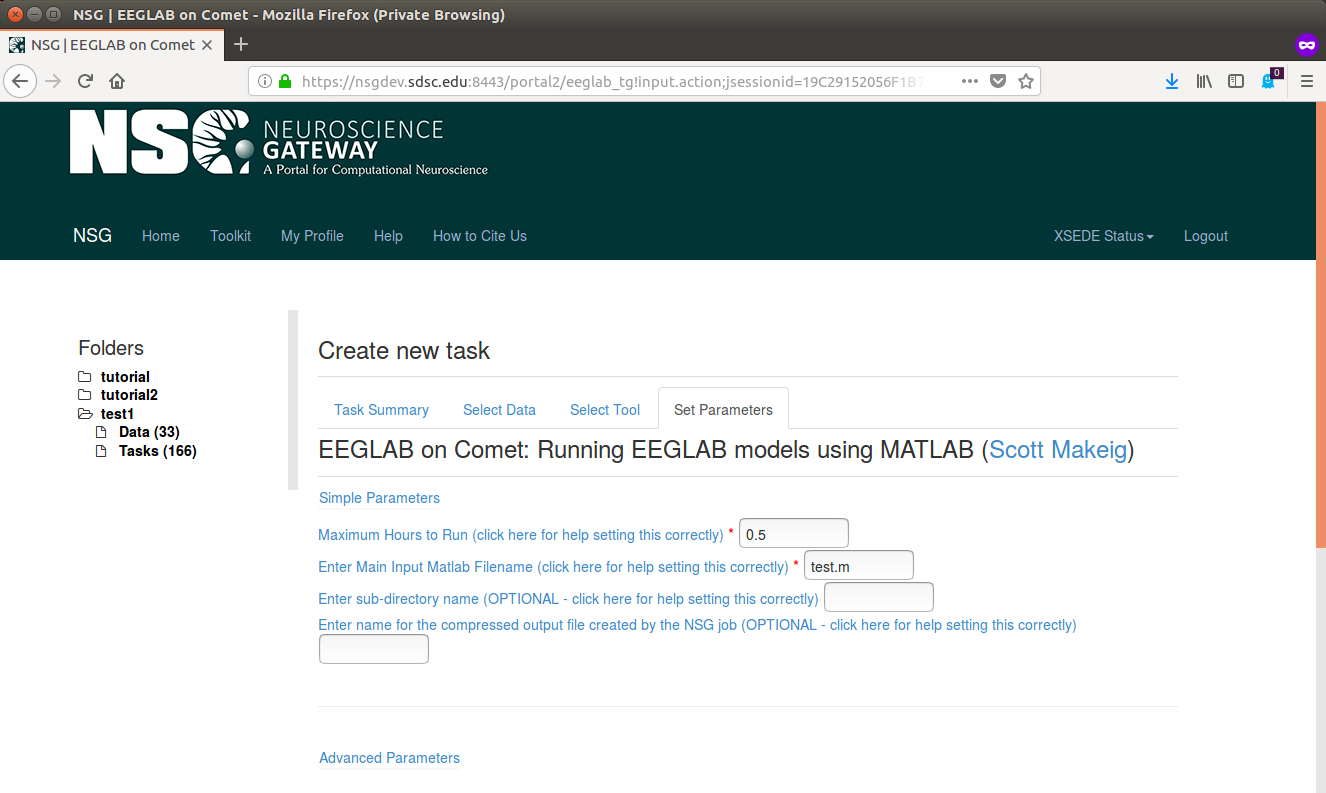Open Toolkit in the navbar

pyautogui.click(x=230, y=236)
